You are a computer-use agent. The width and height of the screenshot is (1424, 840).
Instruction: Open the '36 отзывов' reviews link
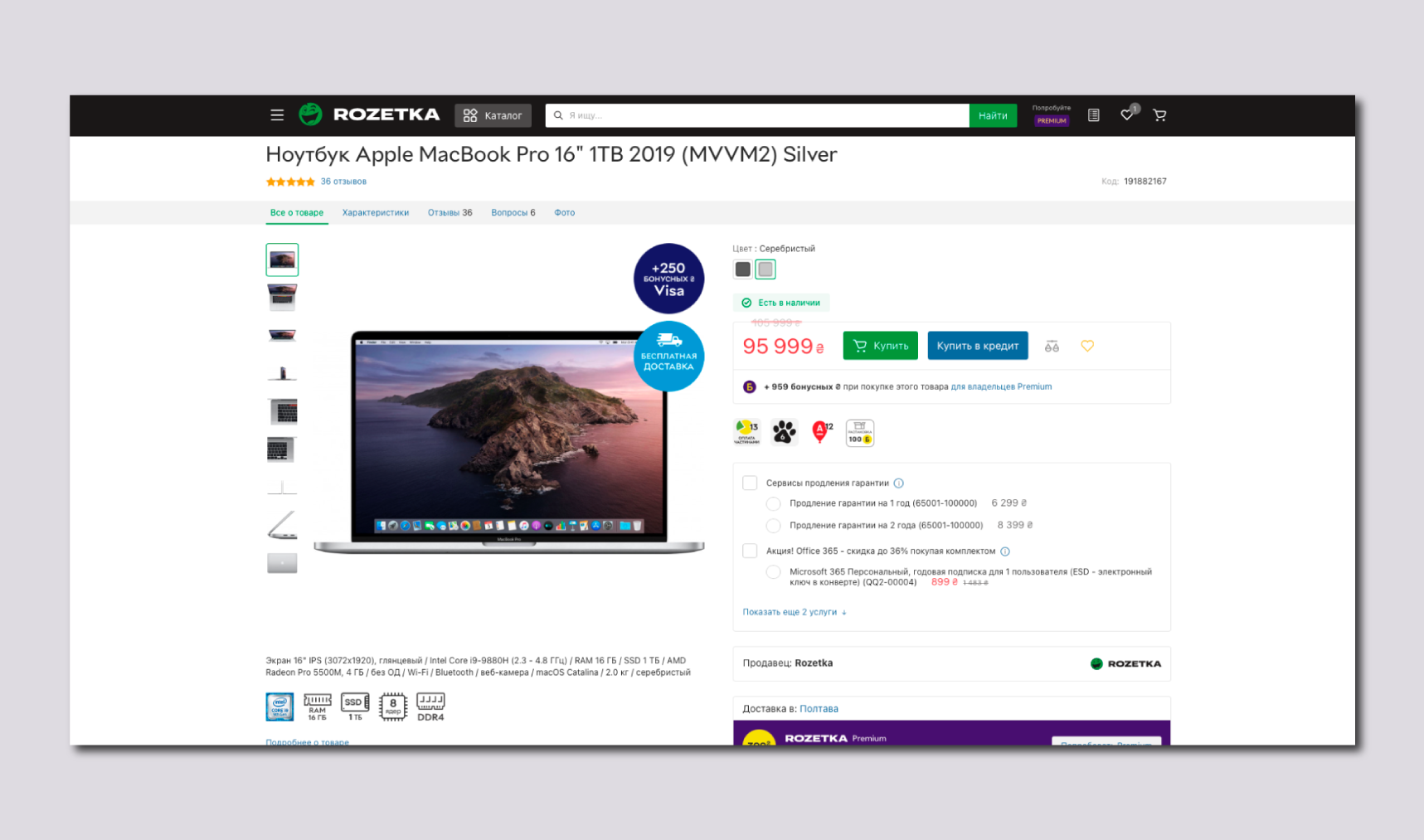(343, 182)
